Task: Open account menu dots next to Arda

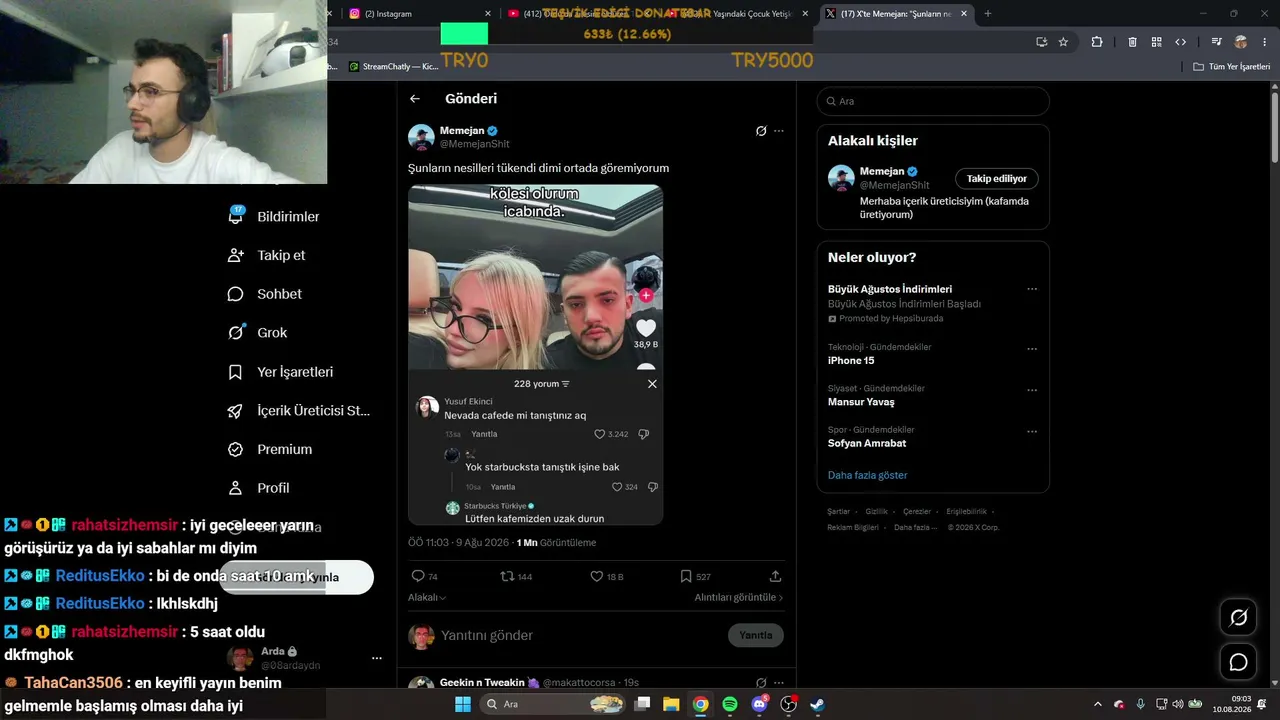Action: [377, 658]
